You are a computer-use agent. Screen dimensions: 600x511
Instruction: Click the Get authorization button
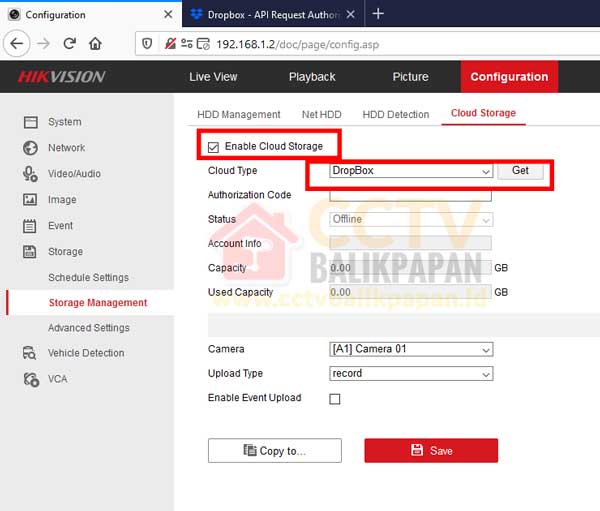pos(520,171)
